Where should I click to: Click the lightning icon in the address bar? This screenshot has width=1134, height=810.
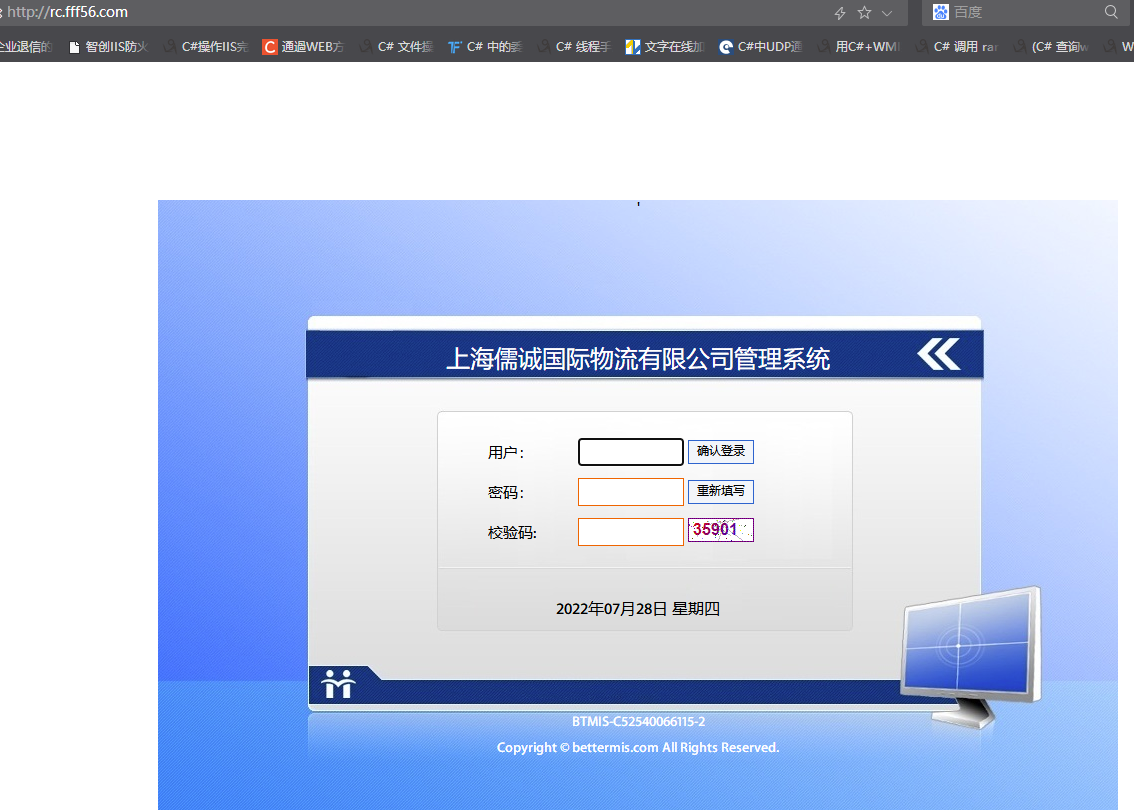coord(839,12)
